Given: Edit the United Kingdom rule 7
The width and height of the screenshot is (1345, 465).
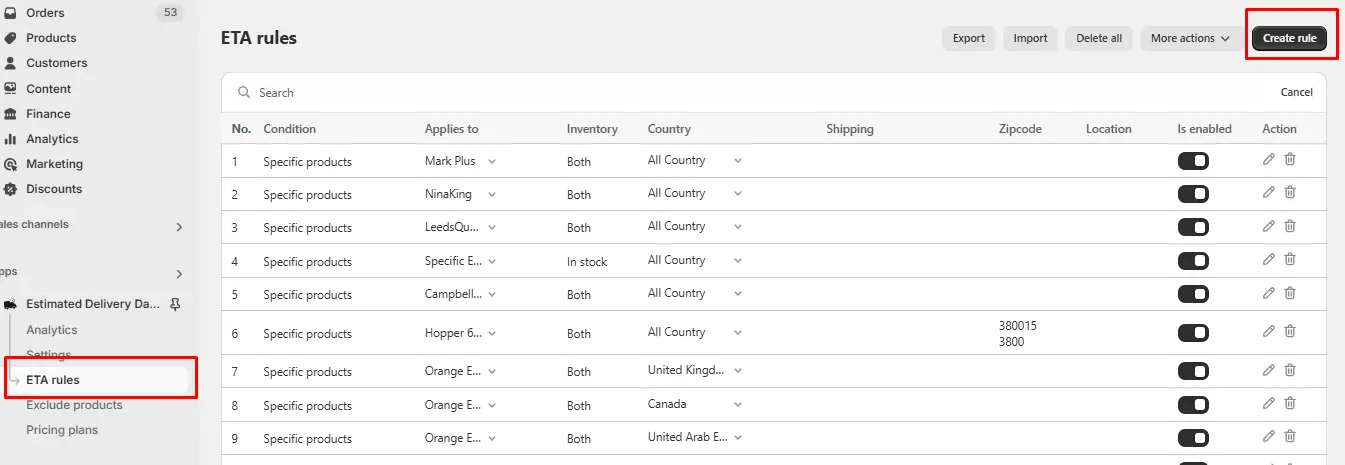Looking at the screenshot, I should click(1269, 370).
